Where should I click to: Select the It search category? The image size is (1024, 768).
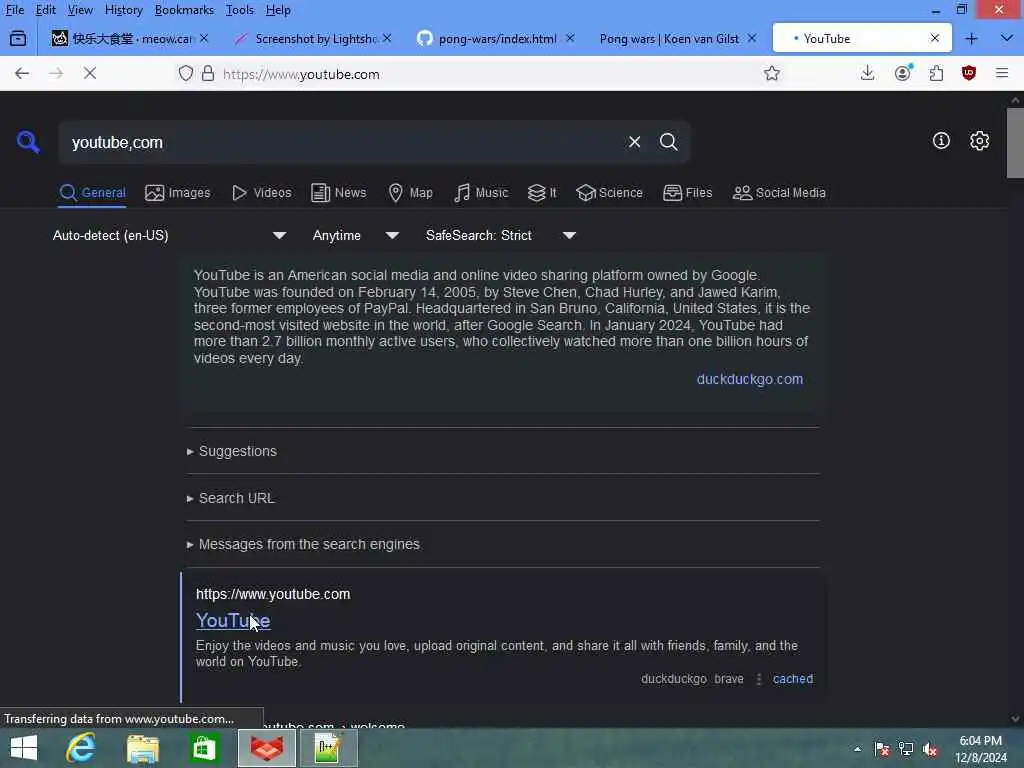coord(542,193)
